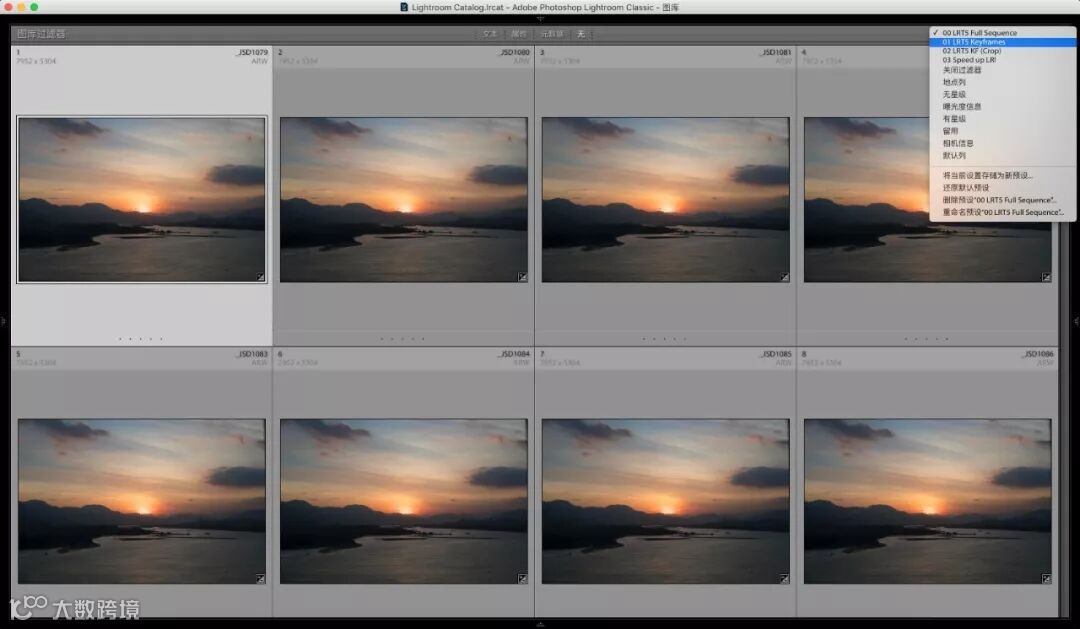Select the 曝光度信息 filter preset
The image size is (1080, 629).
1003,107
